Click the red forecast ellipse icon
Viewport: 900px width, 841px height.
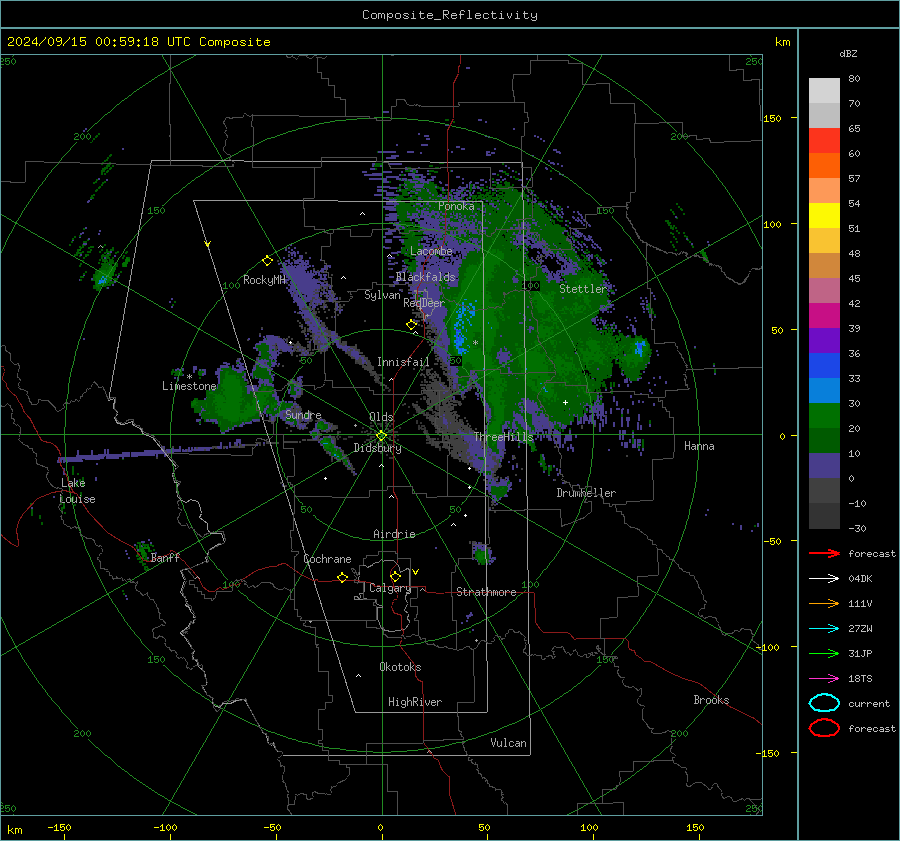[x=824, y=728]
